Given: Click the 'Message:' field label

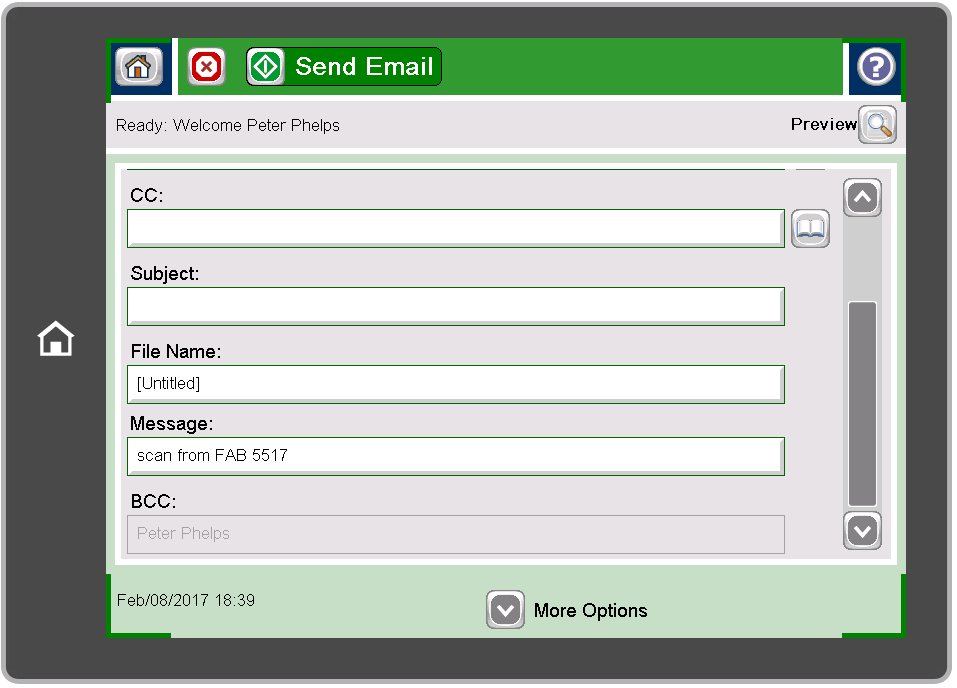Looking at the screenshot, I should point(172,424).
